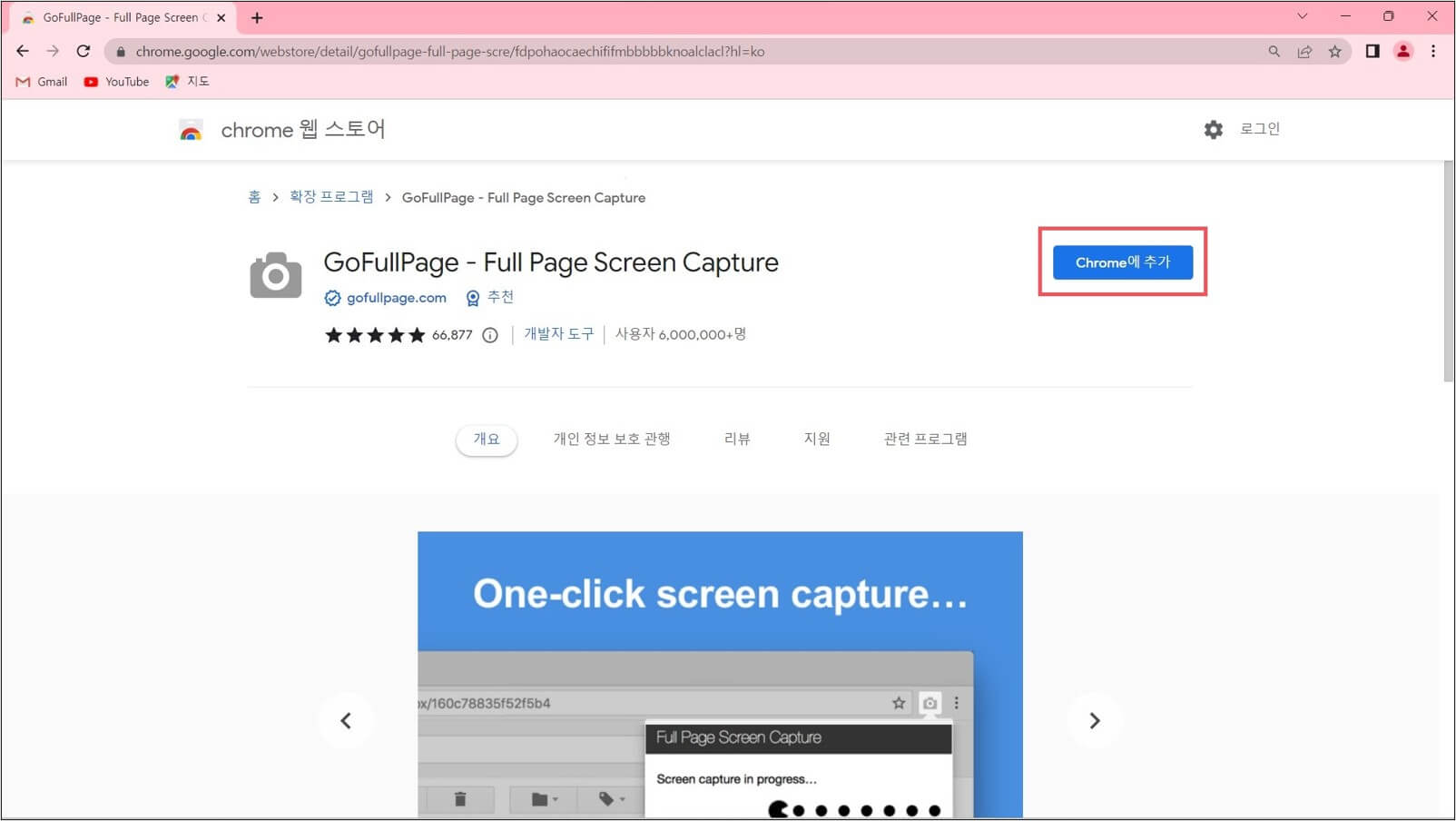The height and width of the screenshot is (821, 1456).
Task: Click the 사용자 6,000,000+명 text
Action: (681, 334)
